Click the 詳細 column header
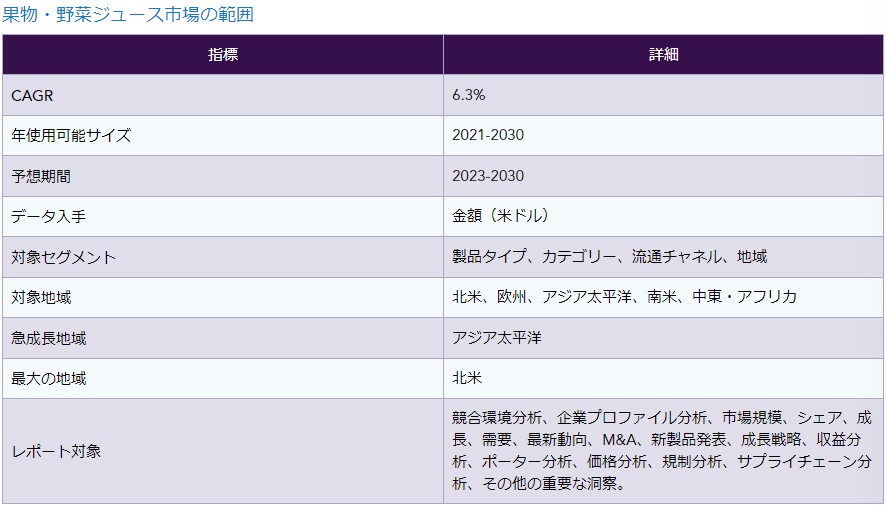 [x=663, y=54]
